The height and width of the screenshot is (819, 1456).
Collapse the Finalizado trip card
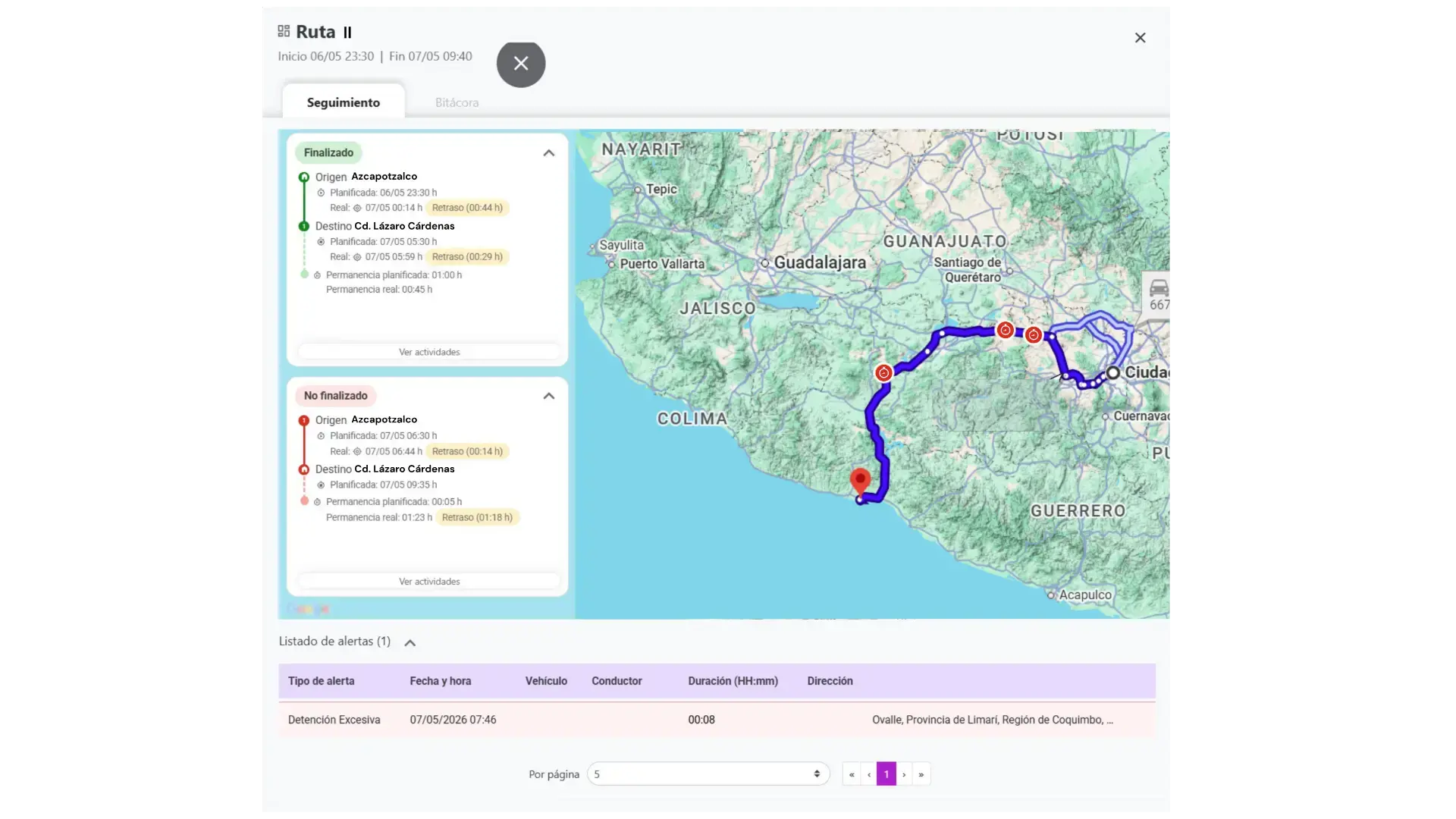click(549, 153)
